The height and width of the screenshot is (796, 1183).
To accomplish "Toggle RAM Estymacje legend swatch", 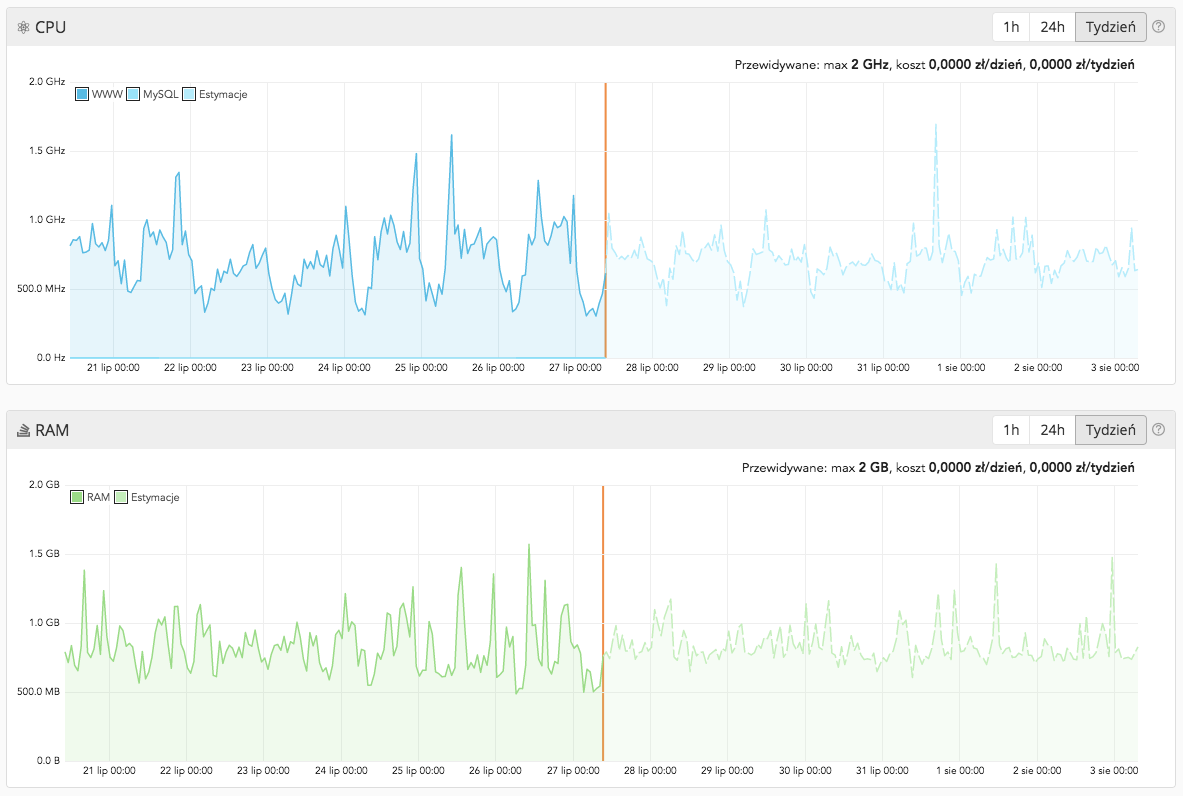I will tap(121, 497).
